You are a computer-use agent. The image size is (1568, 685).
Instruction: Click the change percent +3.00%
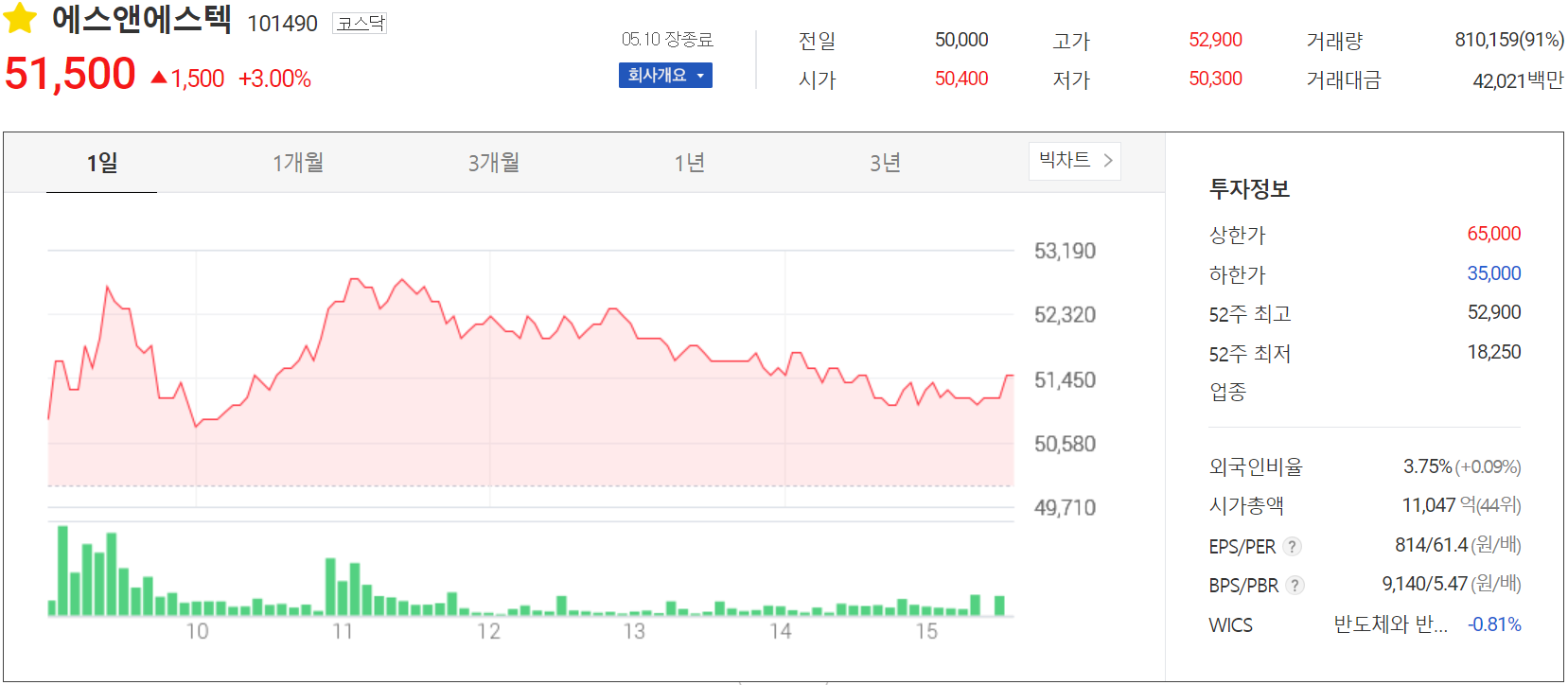pyautogui.click(x=274, y=79)
